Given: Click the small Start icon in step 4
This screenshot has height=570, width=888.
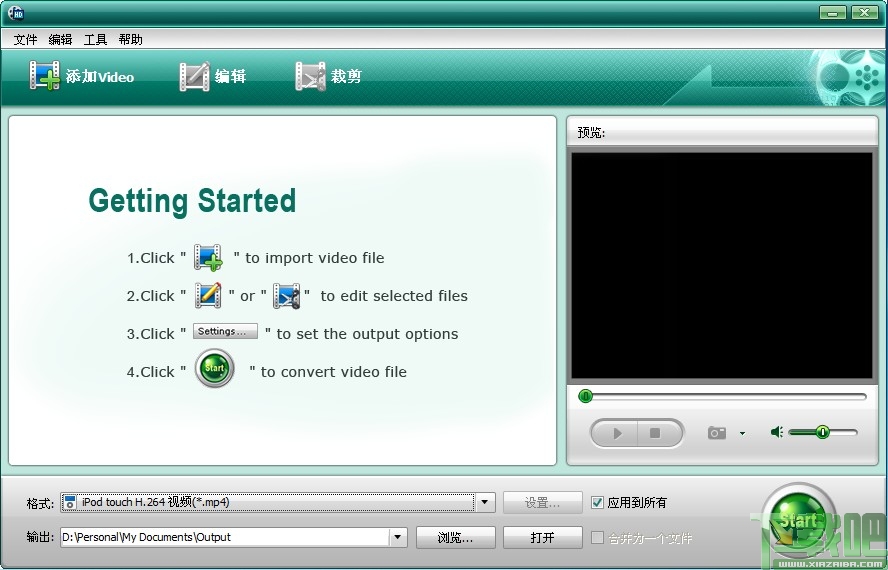Looking at the screenshot, I should pyautogui.click(x=215, y=368).
